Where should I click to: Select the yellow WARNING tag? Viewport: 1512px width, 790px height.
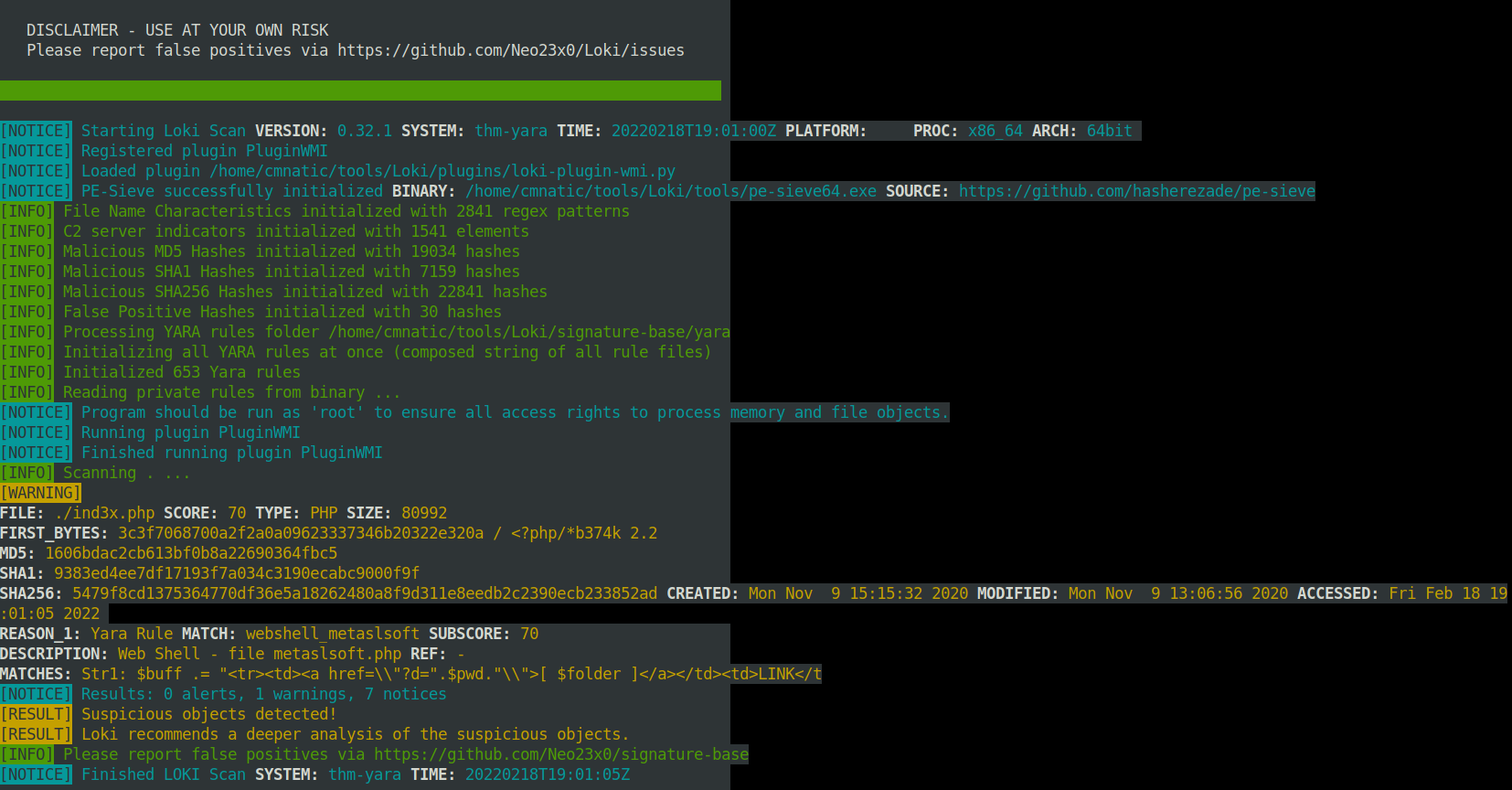click(40, 493)
